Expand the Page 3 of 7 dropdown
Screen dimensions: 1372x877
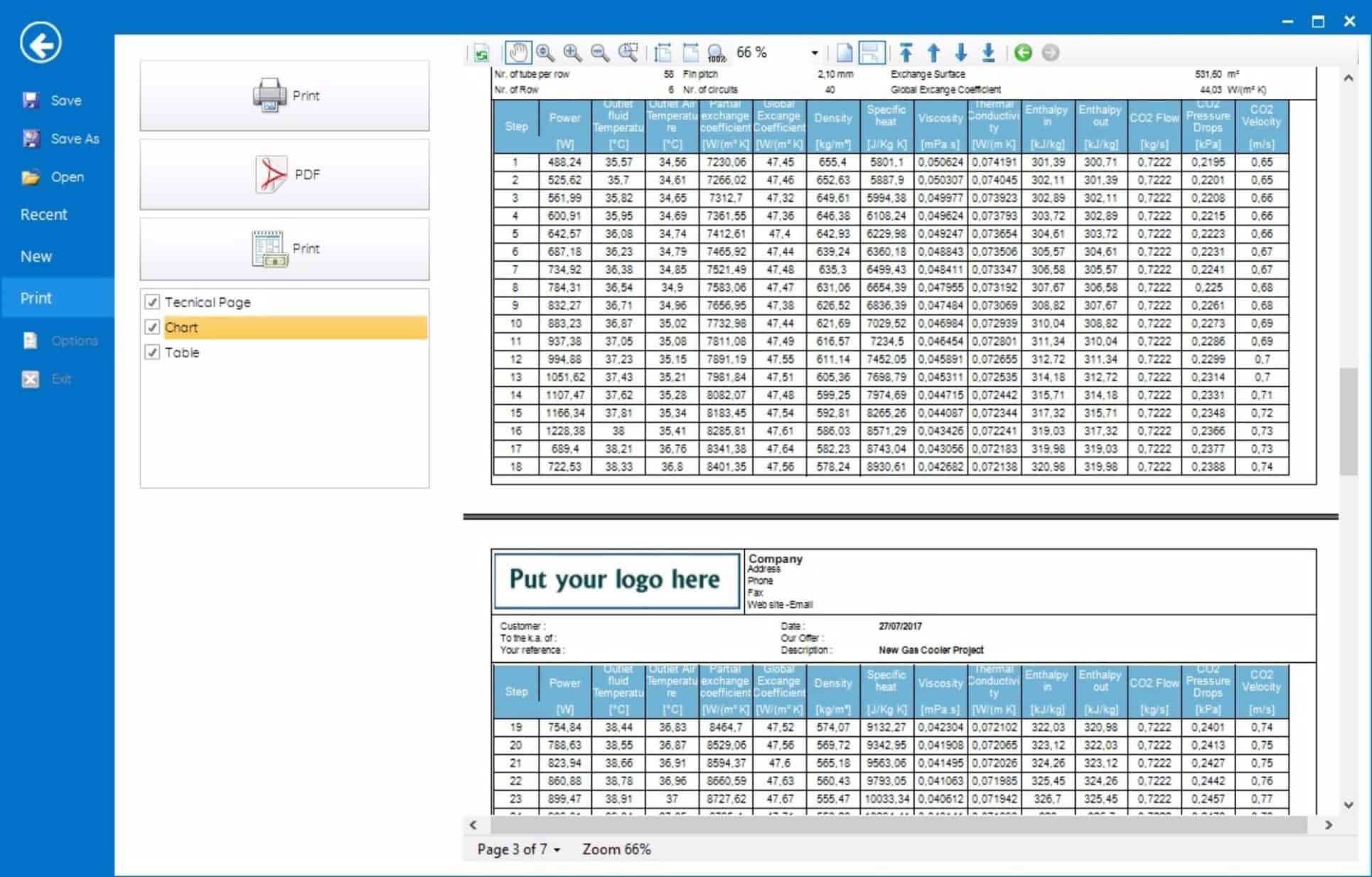coord(557,850)
